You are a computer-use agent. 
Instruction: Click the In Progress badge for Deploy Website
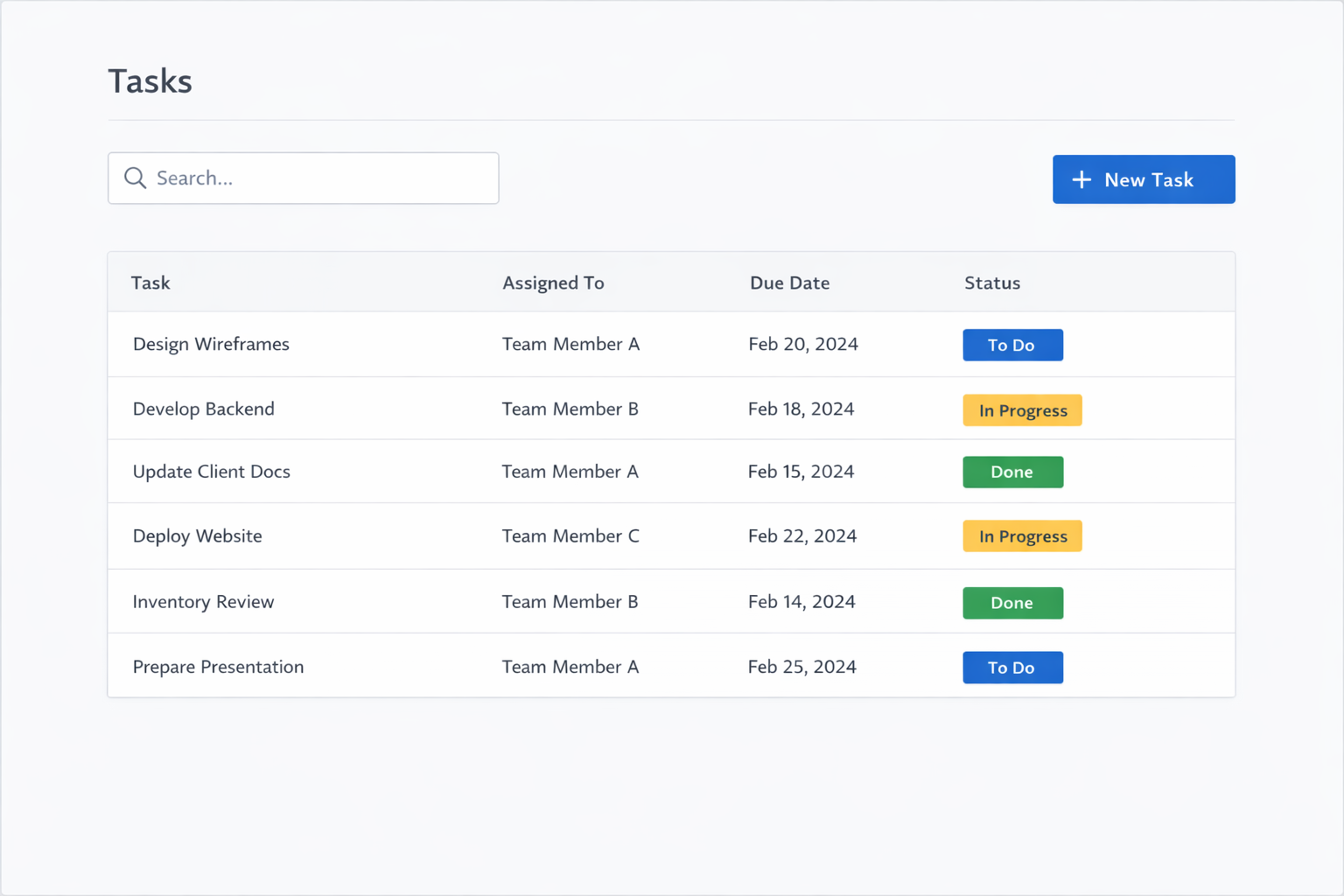click(1022, 535)
